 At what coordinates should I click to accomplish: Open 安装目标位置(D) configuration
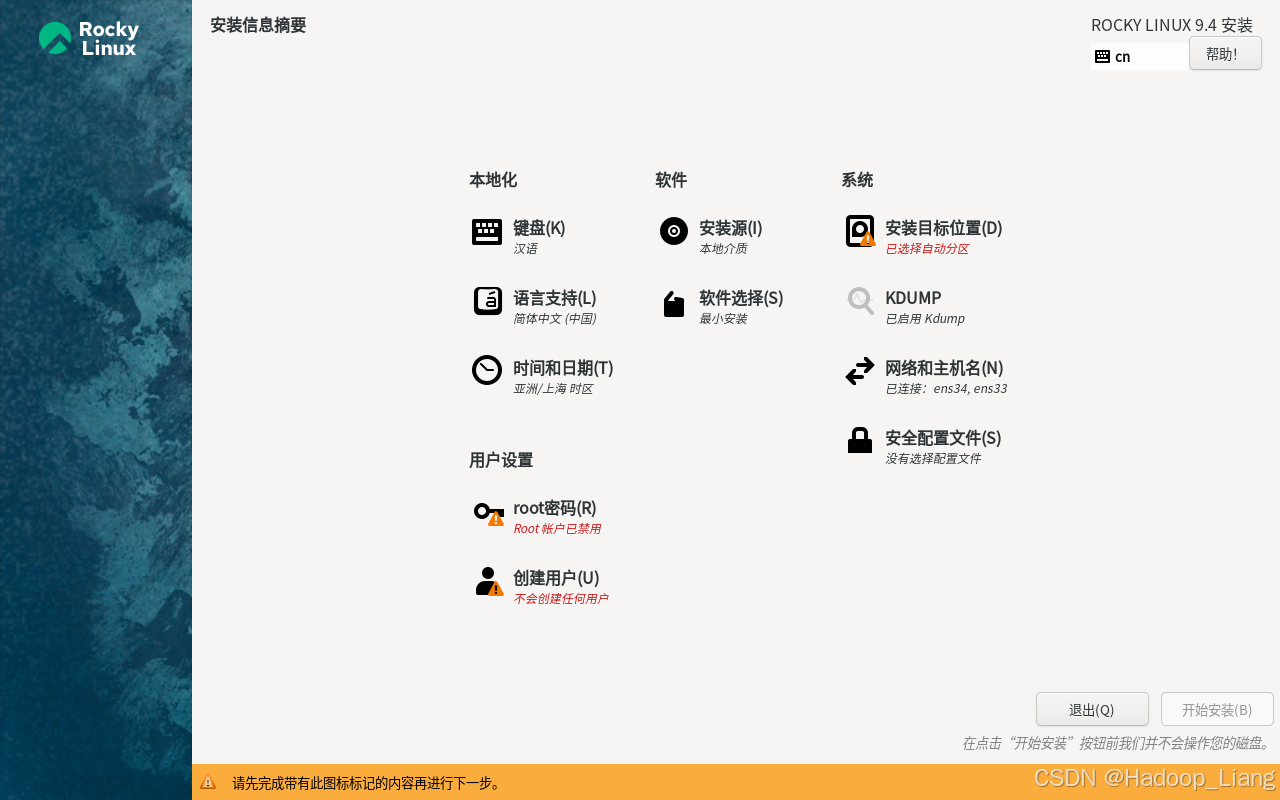(944, 228)
